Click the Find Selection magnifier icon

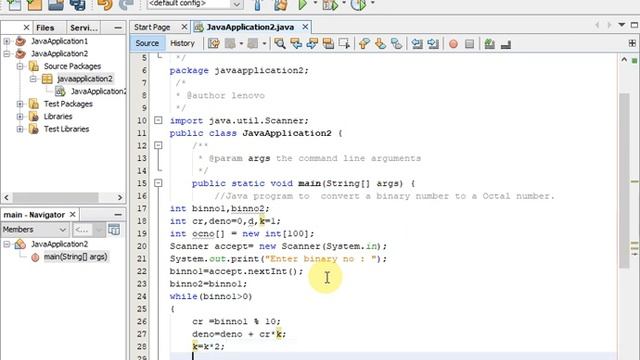280,43
